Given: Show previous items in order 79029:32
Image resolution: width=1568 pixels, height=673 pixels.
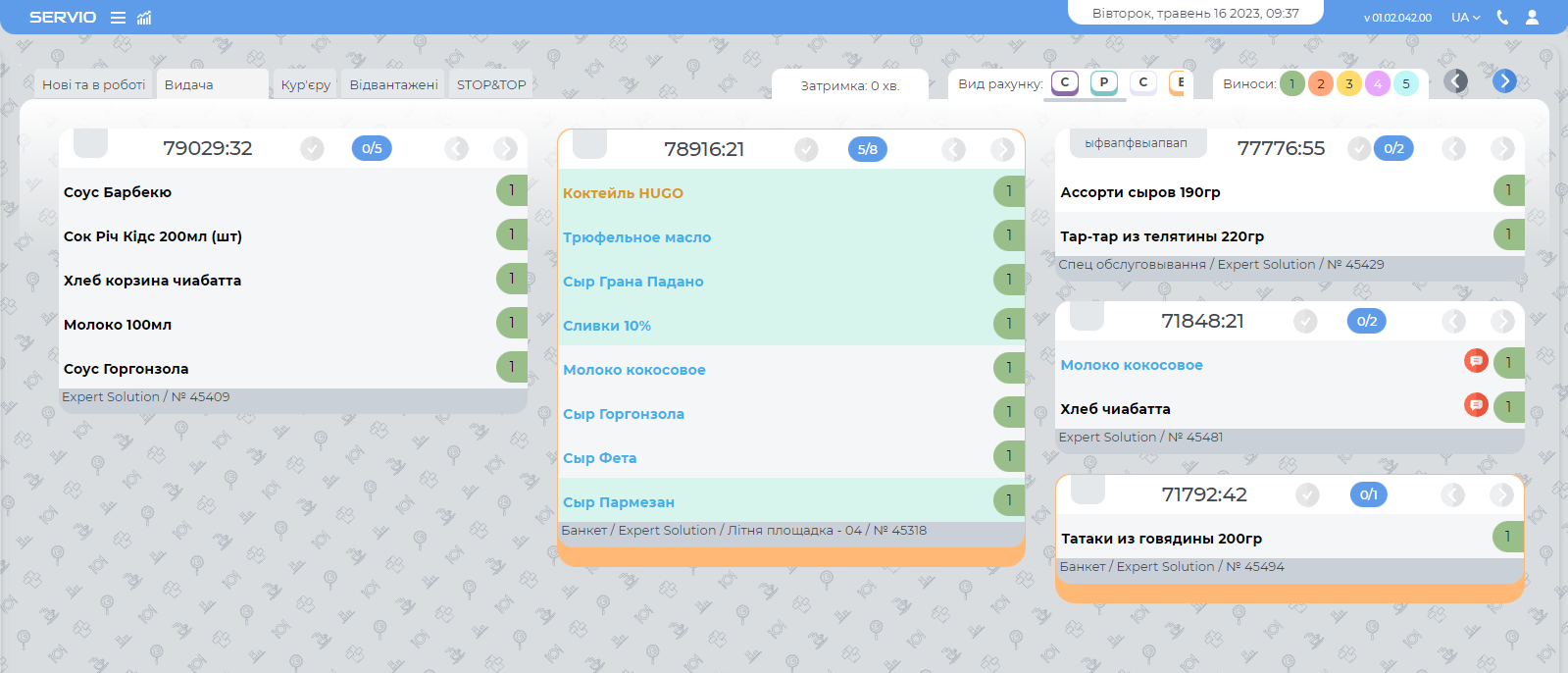Looking at the screenshot, I should click(457, 148).
